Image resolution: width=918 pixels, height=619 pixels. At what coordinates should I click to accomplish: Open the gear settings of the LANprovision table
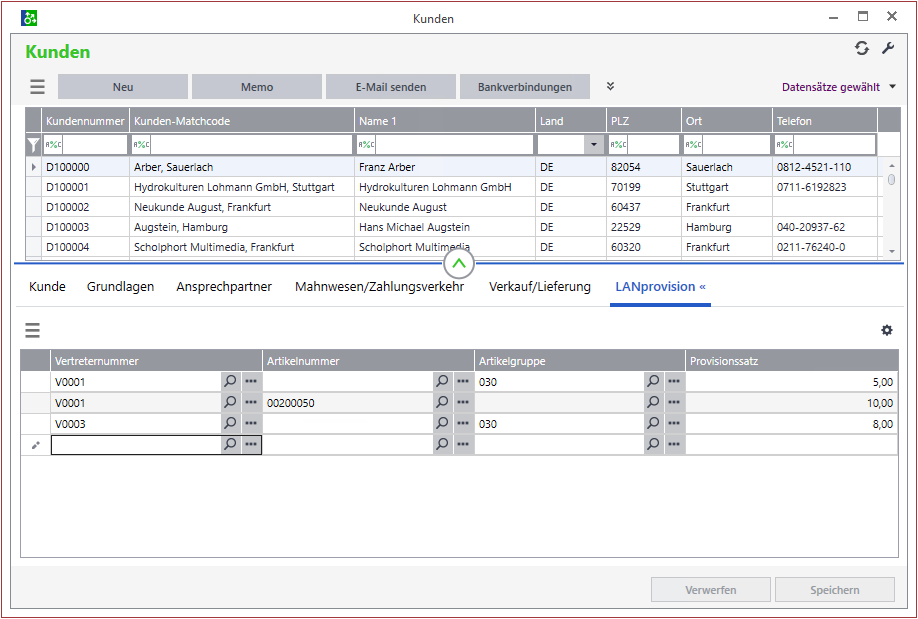coord(886,331)
